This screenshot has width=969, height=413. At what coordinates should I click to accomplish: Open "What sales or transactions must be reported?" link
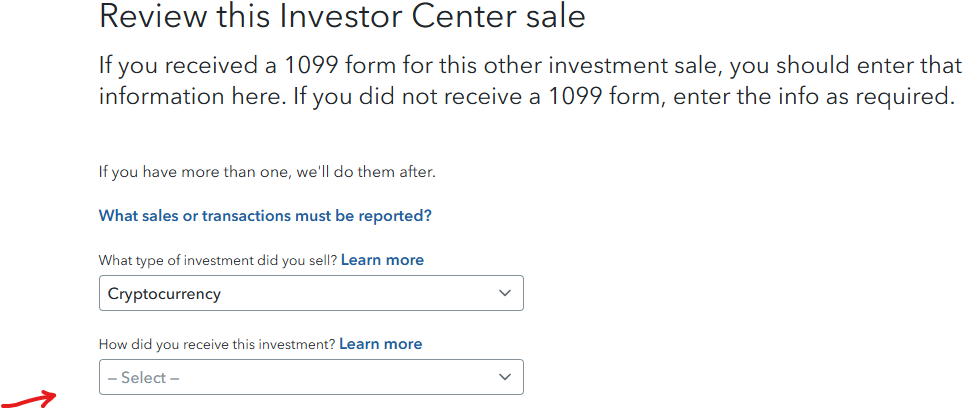coord(265,215)
